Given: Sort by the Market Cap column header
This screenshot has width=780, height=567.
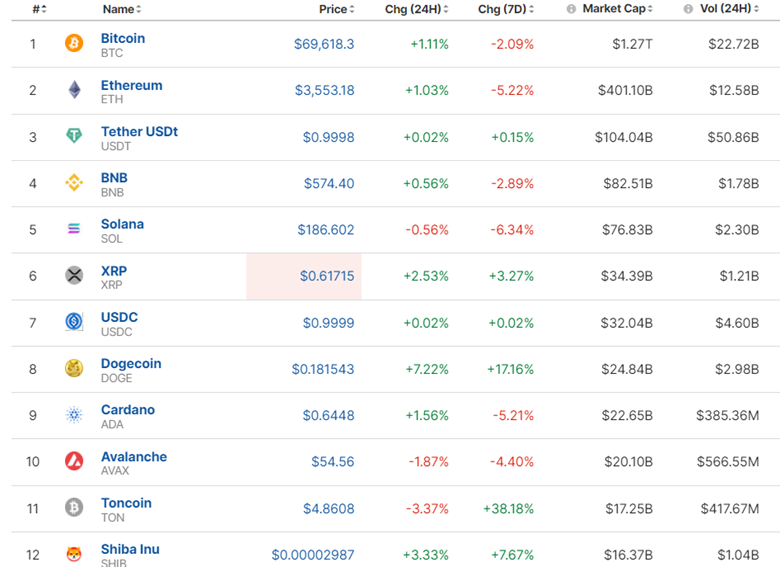Looking at the screenshot, I should click(617, 9).
